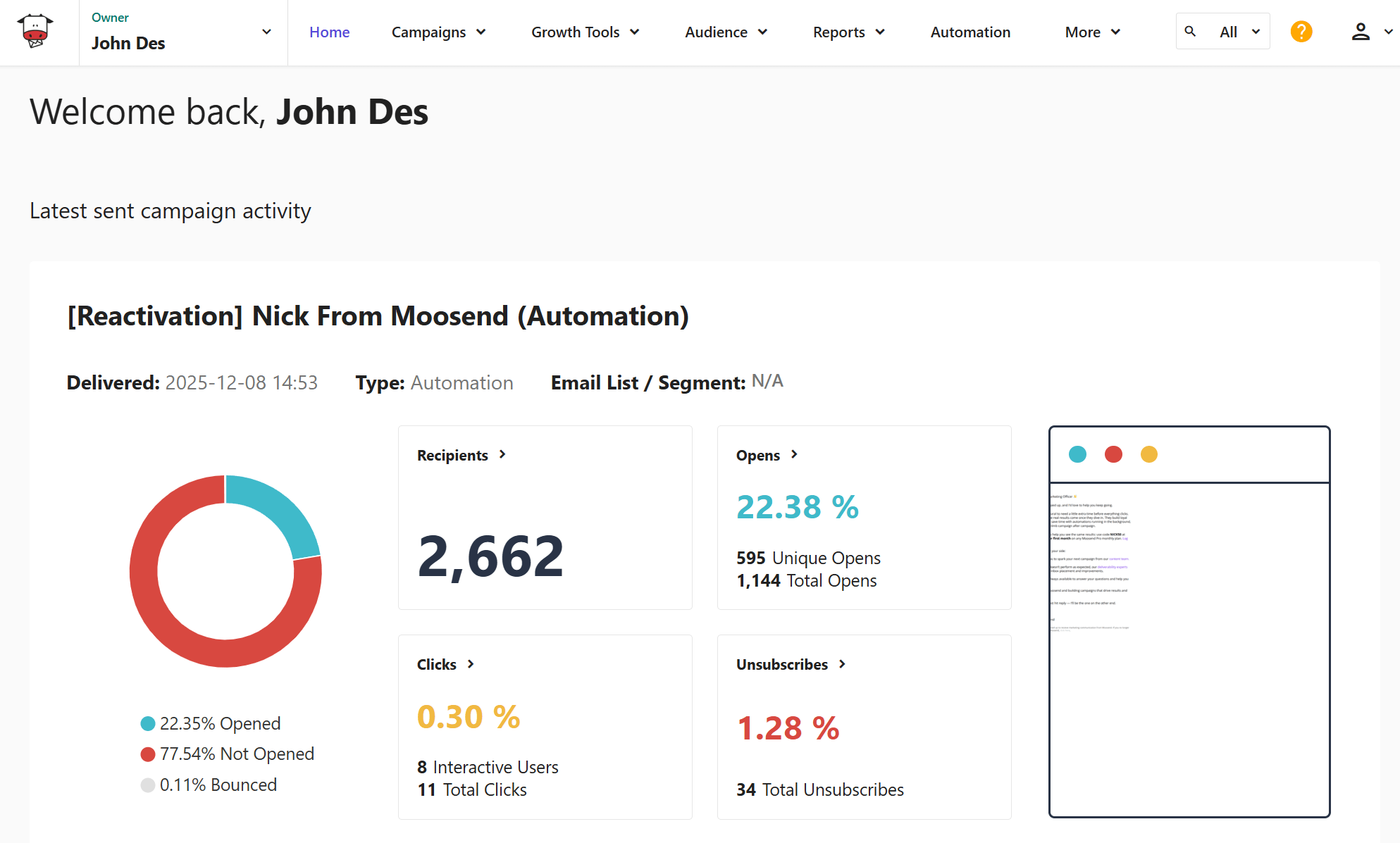Toggle the Bounced legend item
Screen dimensions: 1400x843
click(208, 785)
